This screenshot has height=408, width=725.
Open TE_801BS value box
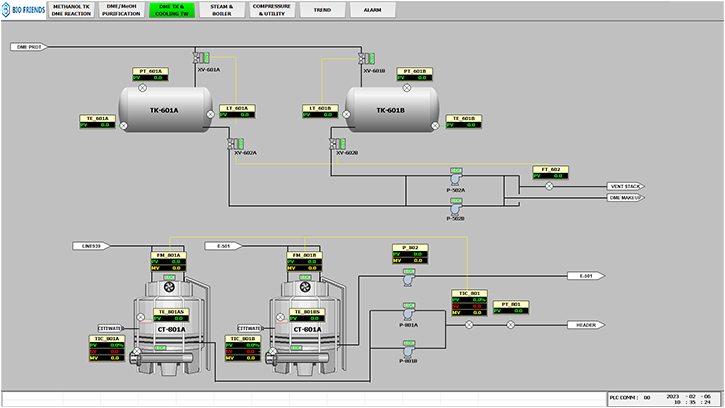307,315
